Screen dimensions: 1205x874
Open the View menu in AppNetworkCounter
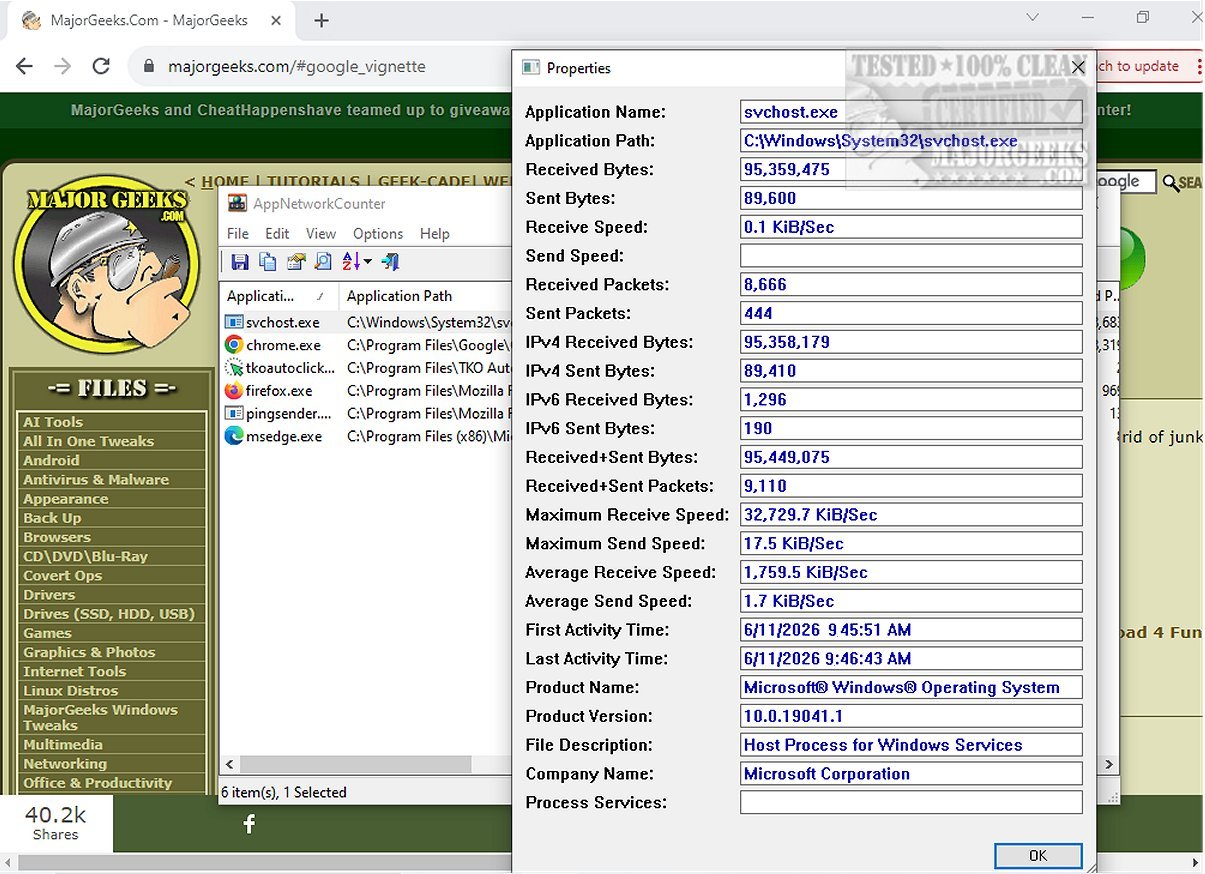(321, 233)
